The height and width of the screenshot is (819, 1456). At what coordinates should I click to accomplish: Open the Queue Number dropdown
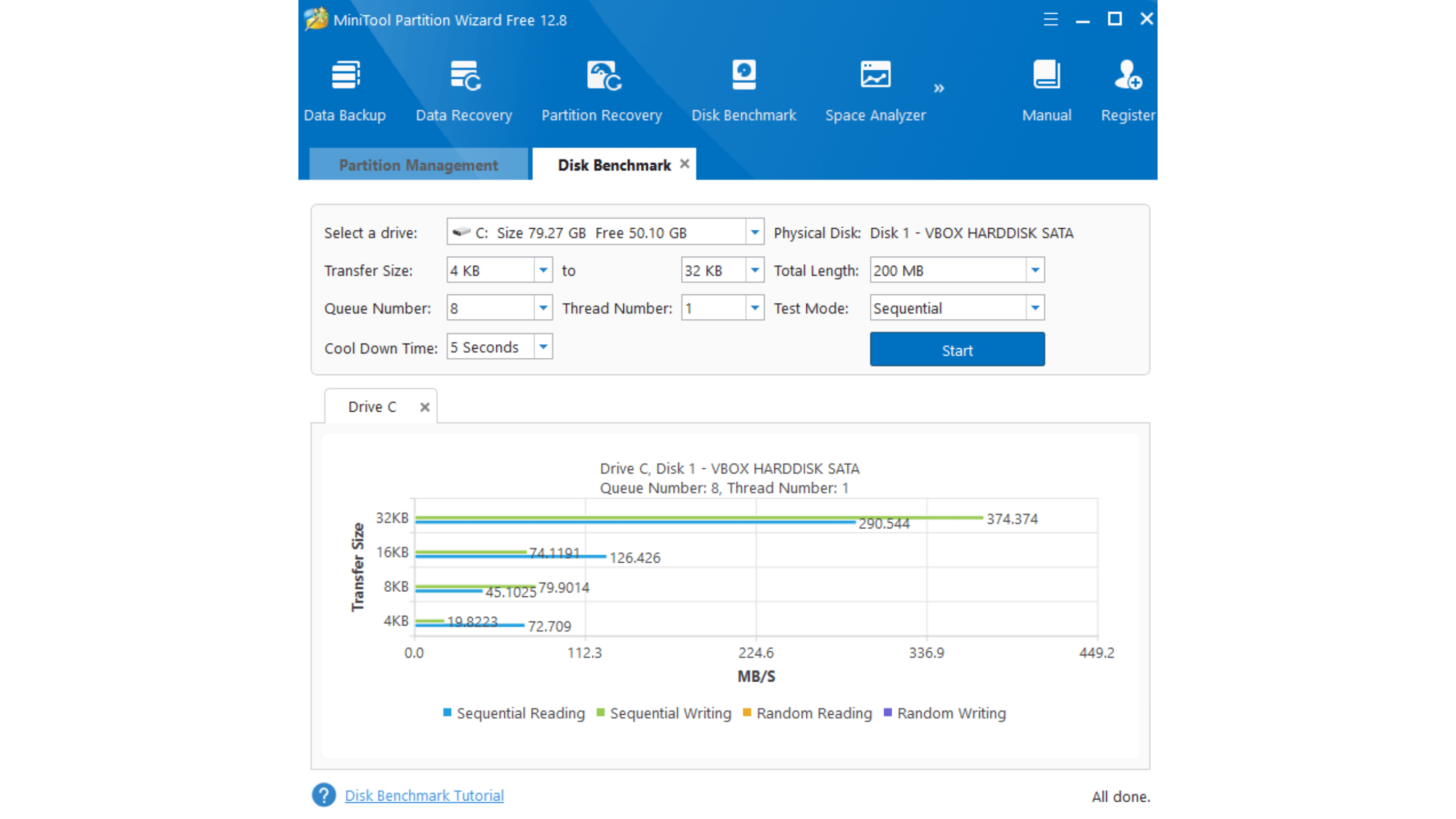pos(543,308)
